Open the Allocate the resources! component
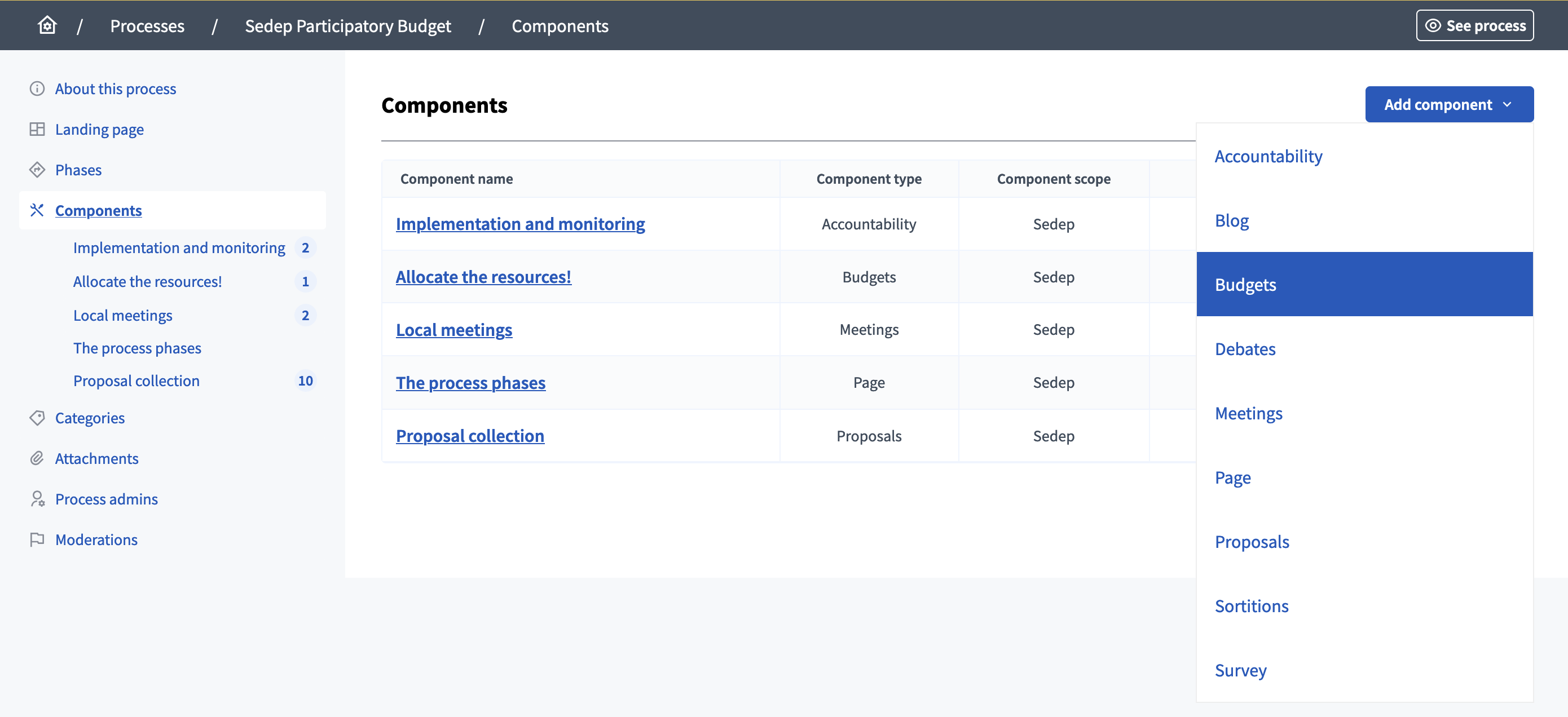The height and width of the screenshot is (717, 1568). [483, 277]
